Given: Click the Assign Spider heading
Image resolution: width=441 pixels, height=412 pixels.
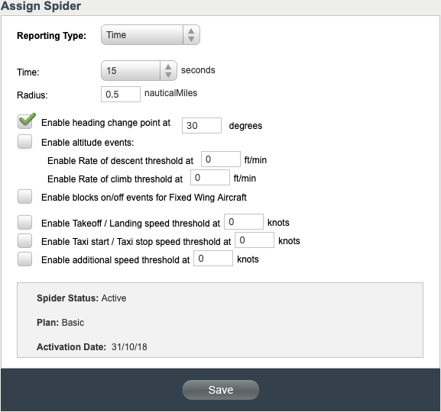Looking at the screenshot, I should click(41, 6).
